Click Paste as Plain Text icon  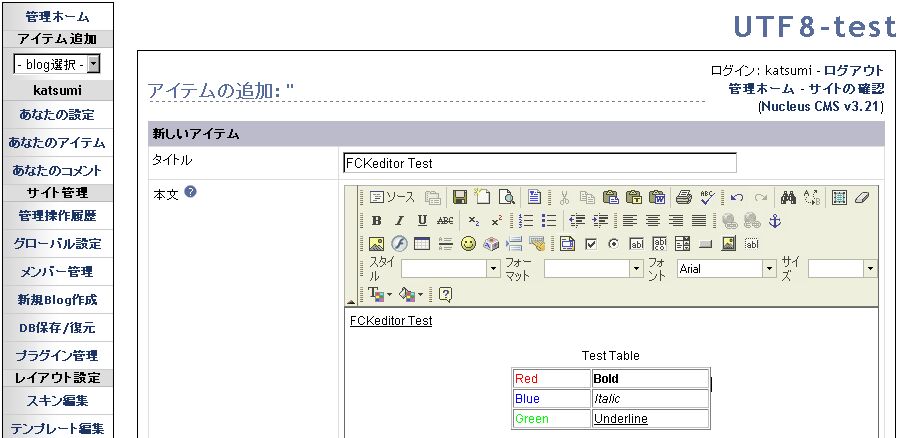point(634,197)
